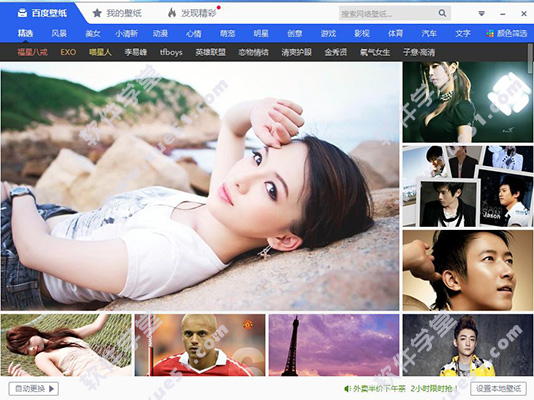Viewport: 534px width, 400px height.
Task: Click the Baidu Wallpaper logo icon
Action: 22,13
